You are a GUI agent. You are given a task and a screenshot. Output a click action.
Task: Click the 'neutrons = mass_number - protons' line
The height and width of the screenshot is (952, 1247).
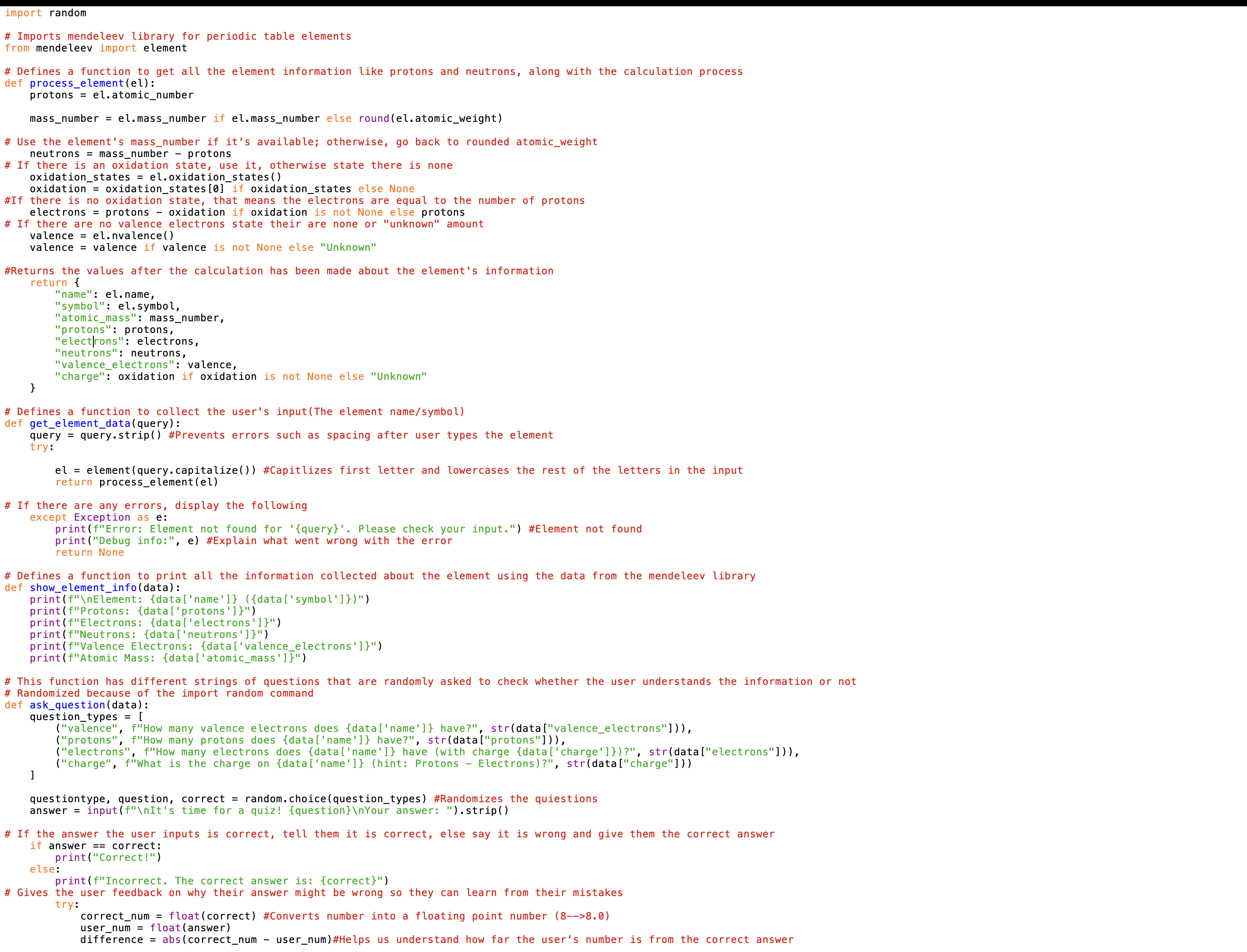pos(130,153)
